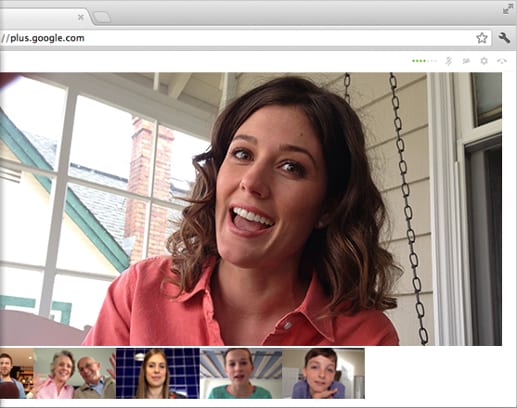The width and height of the screenshot is (517, 408).
Task: Click the main video of the woman
Action: (251, 209)
